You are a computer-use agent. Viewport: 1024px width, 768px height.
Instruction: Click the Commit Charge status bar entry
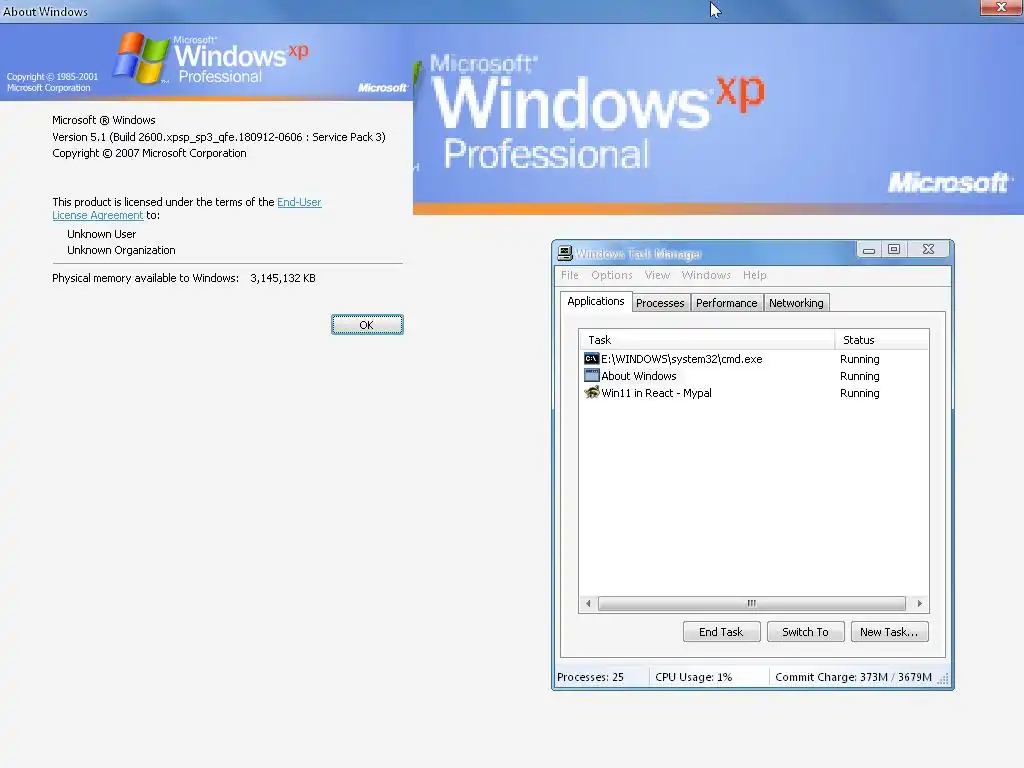tap(853, 677)
